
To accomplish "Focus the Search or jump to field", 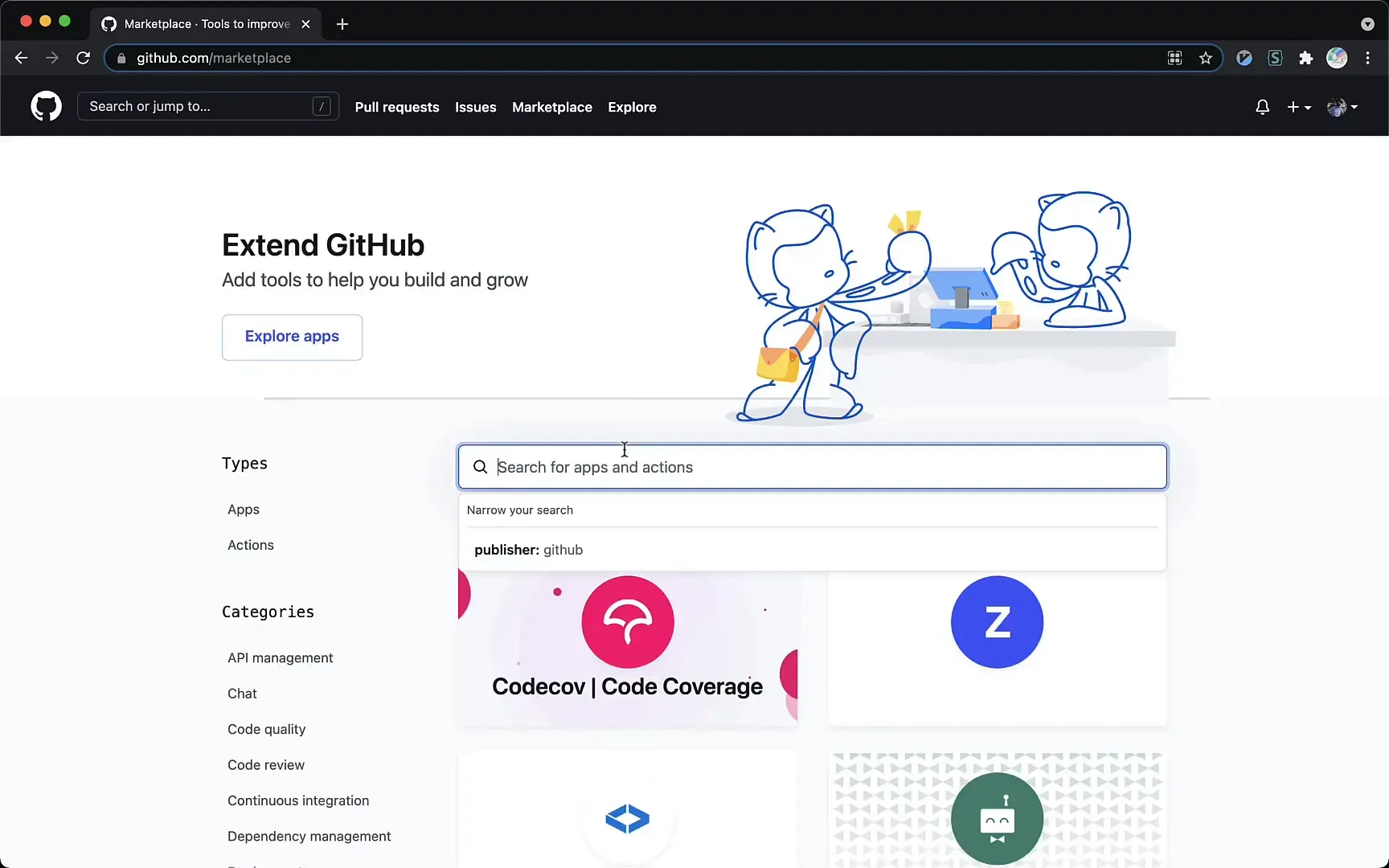I will coord(208,106).
